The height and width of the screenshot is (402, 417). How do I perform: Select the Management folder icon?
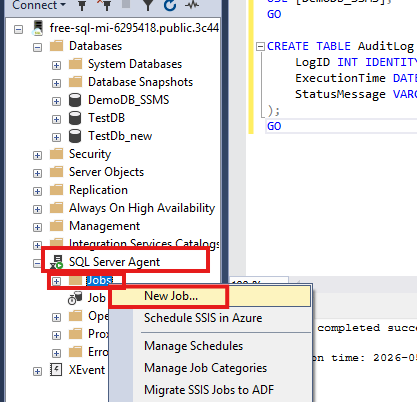(56, 226)
